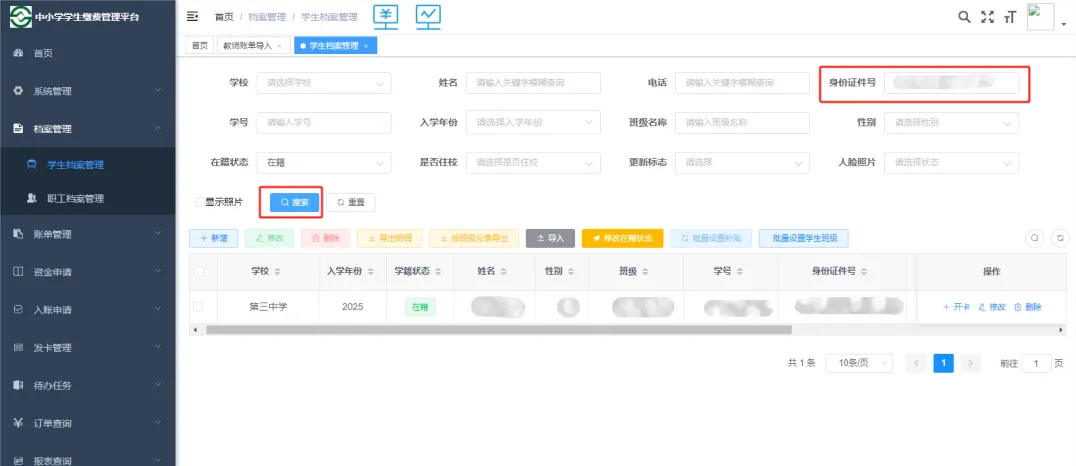Close the 教师账单导入 tab
Image resolution: width=1076 pixels, height=466 pixels.
pos(279,46)
